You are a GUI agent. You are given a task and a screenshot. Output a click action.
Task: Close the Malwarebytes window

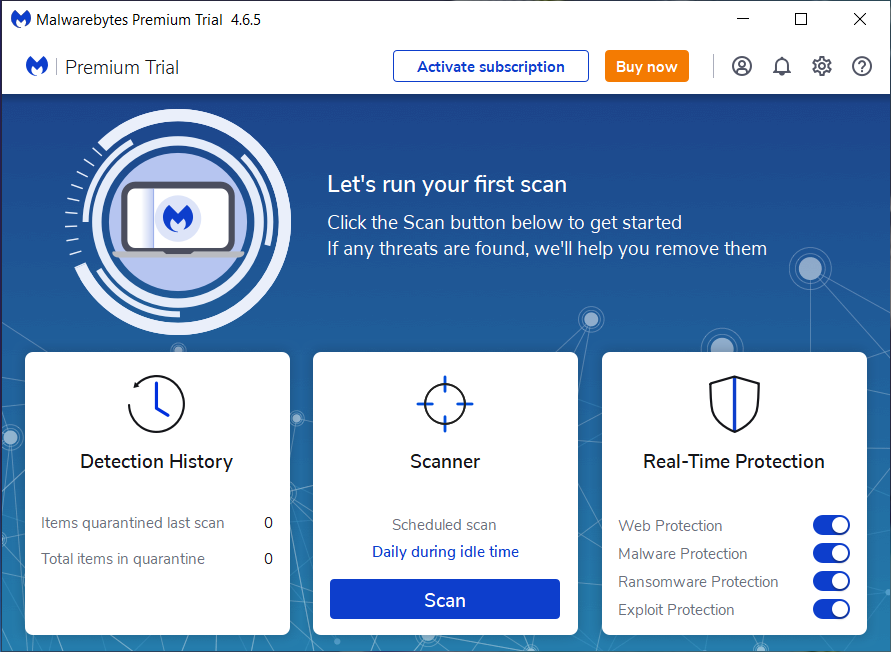pos(860,19)
